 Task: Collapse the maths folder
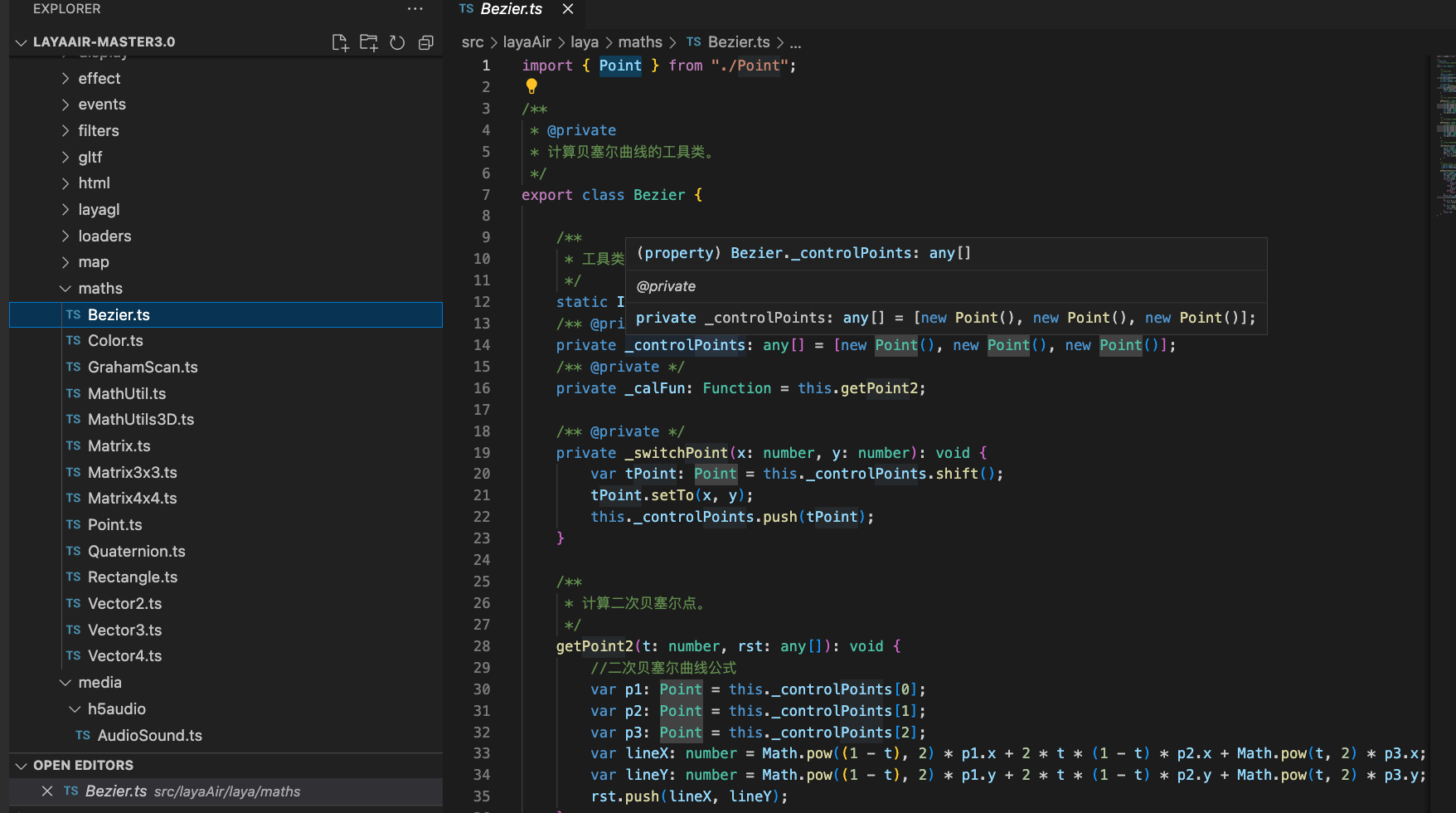point(99,289)
